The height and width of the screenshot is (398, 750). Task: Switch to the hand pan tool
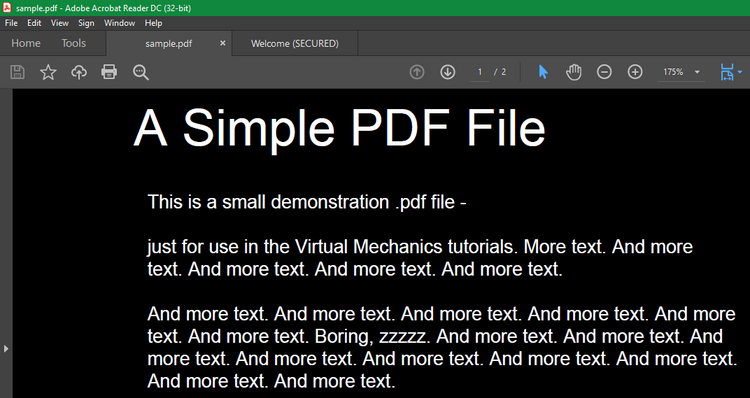(574, 72)
